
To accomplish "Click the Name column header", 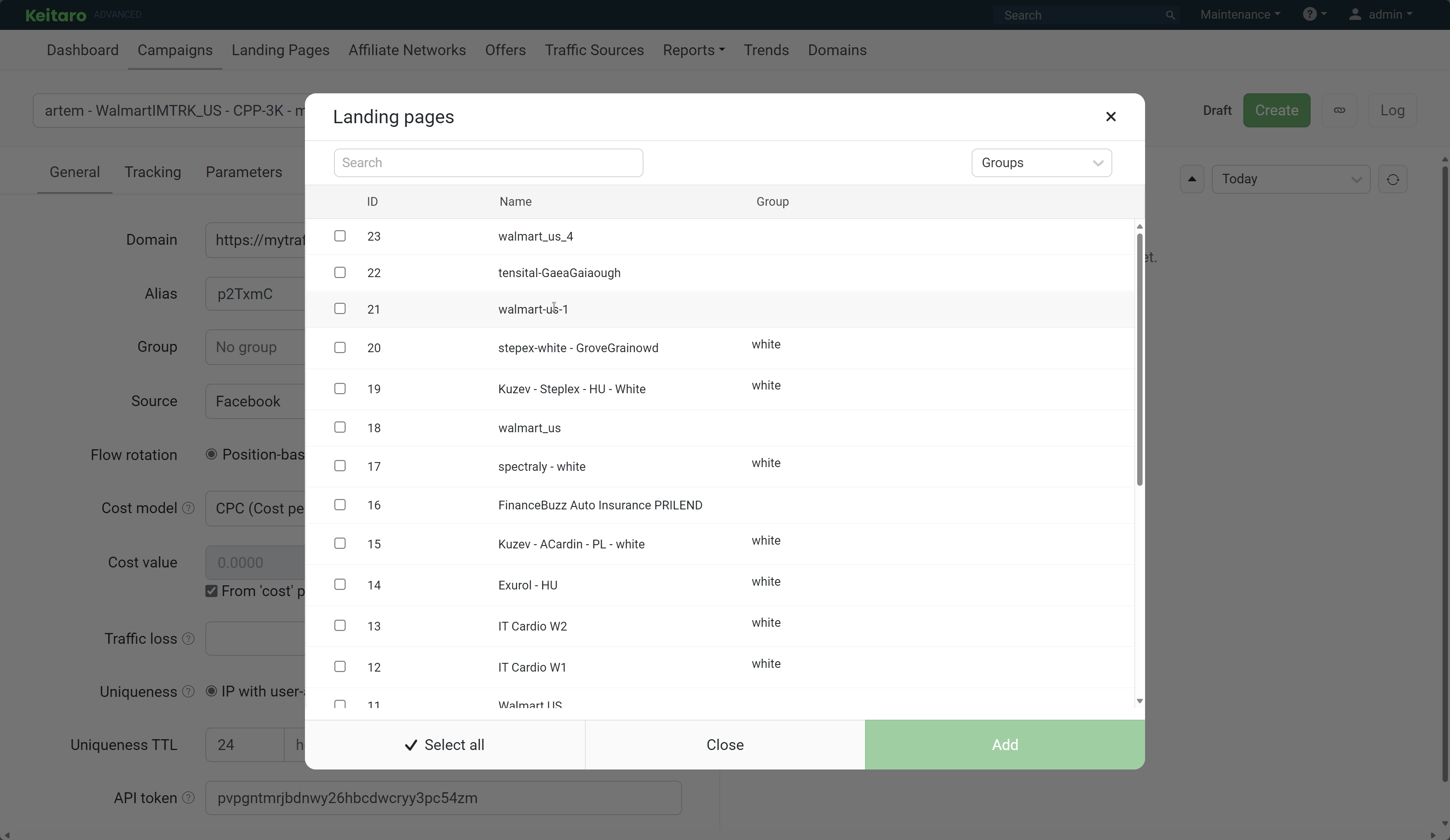I will tap(516, 201).
